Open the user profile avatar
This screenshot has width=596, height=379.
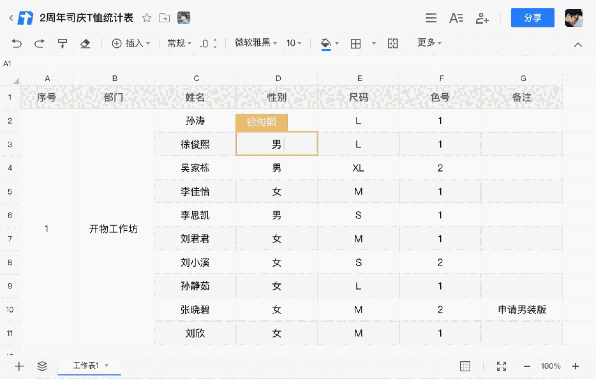pos(574,18)
